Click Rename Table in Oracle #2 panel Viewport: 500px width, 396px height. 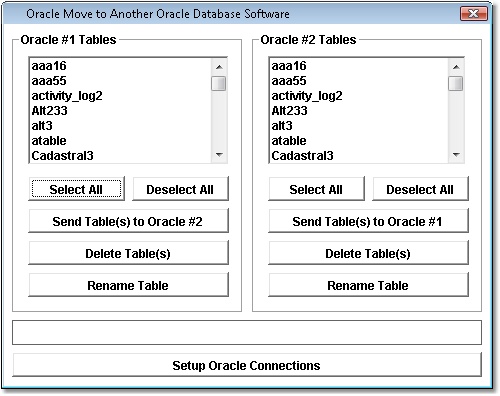point(368,285)
